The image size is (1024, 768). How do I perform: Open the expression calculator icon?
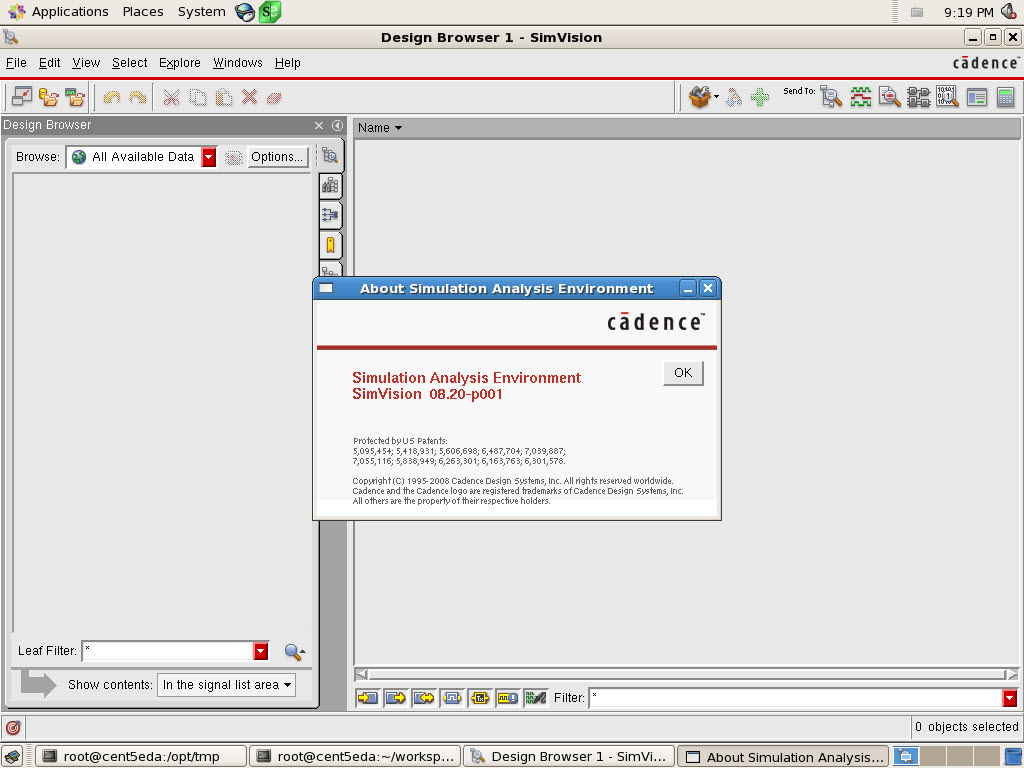pos(1006,97)
